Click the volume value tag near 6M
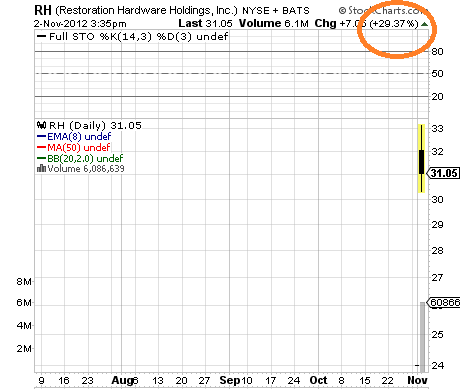Image resolution: width=460 pixels, height=389 pixels. (x=444, y=302)
